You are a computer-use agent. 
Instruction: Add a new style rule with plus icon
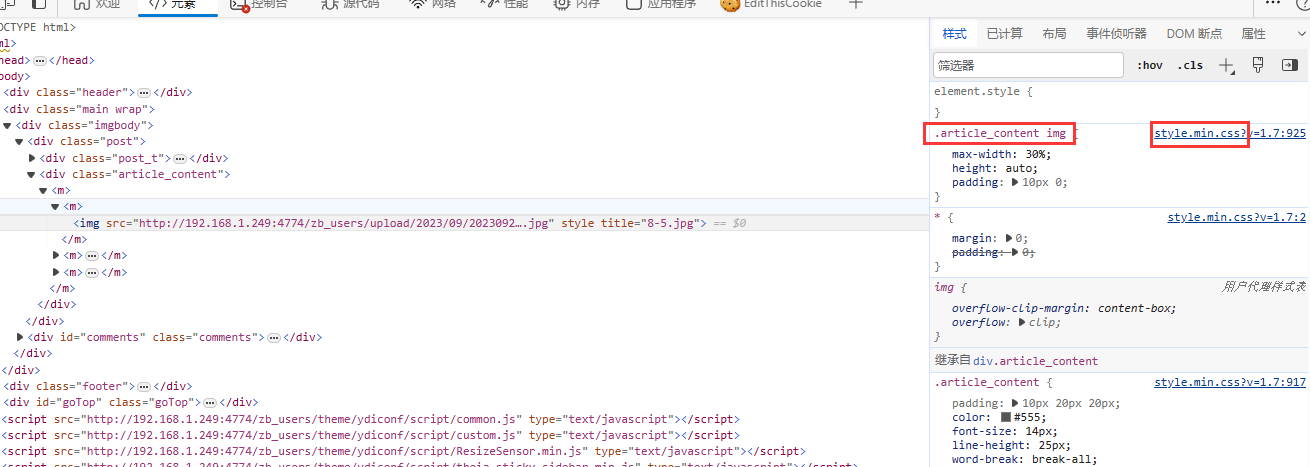point(1227,65)
